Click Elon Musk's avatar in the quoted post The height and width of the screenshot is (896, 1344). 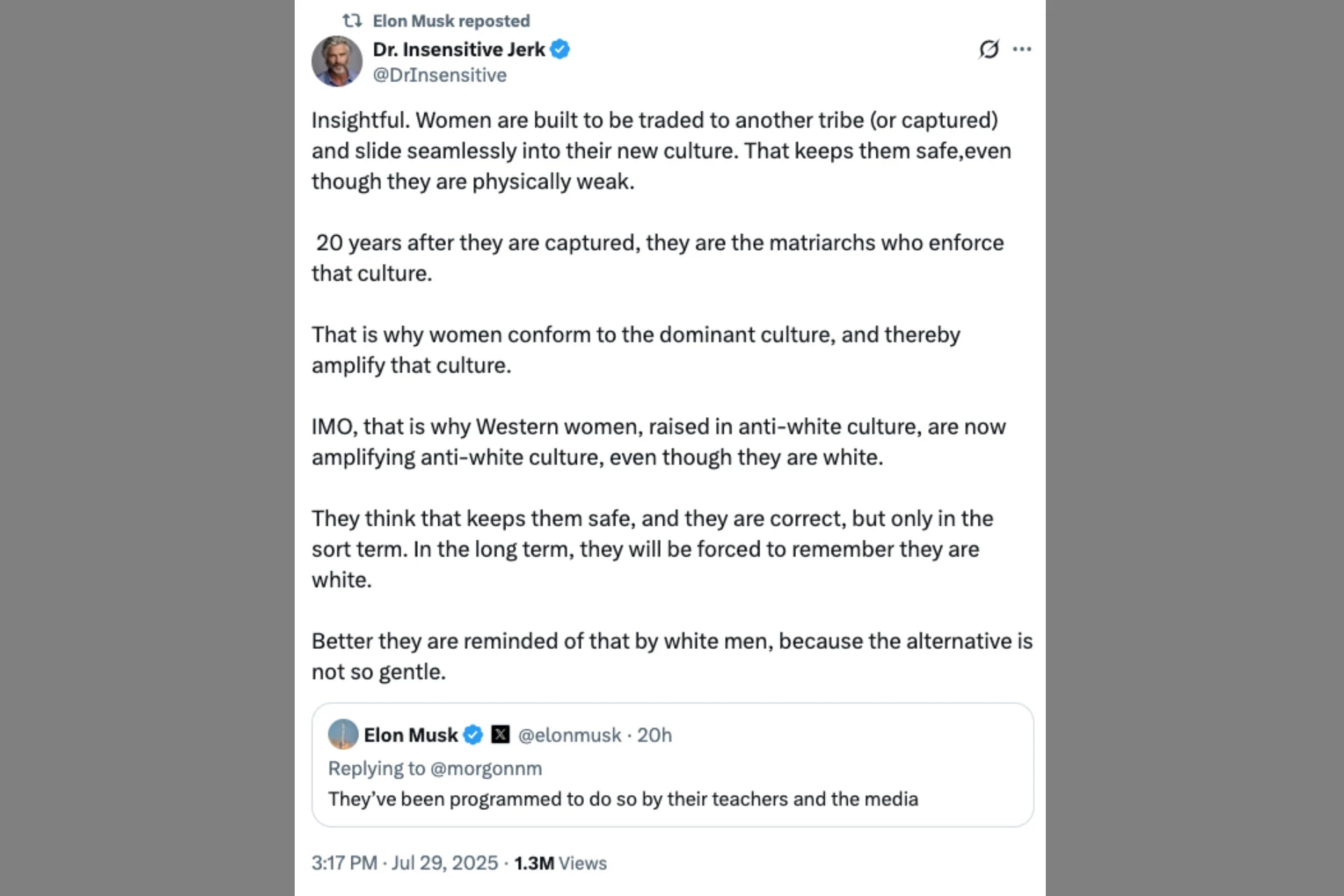(343, 734)
